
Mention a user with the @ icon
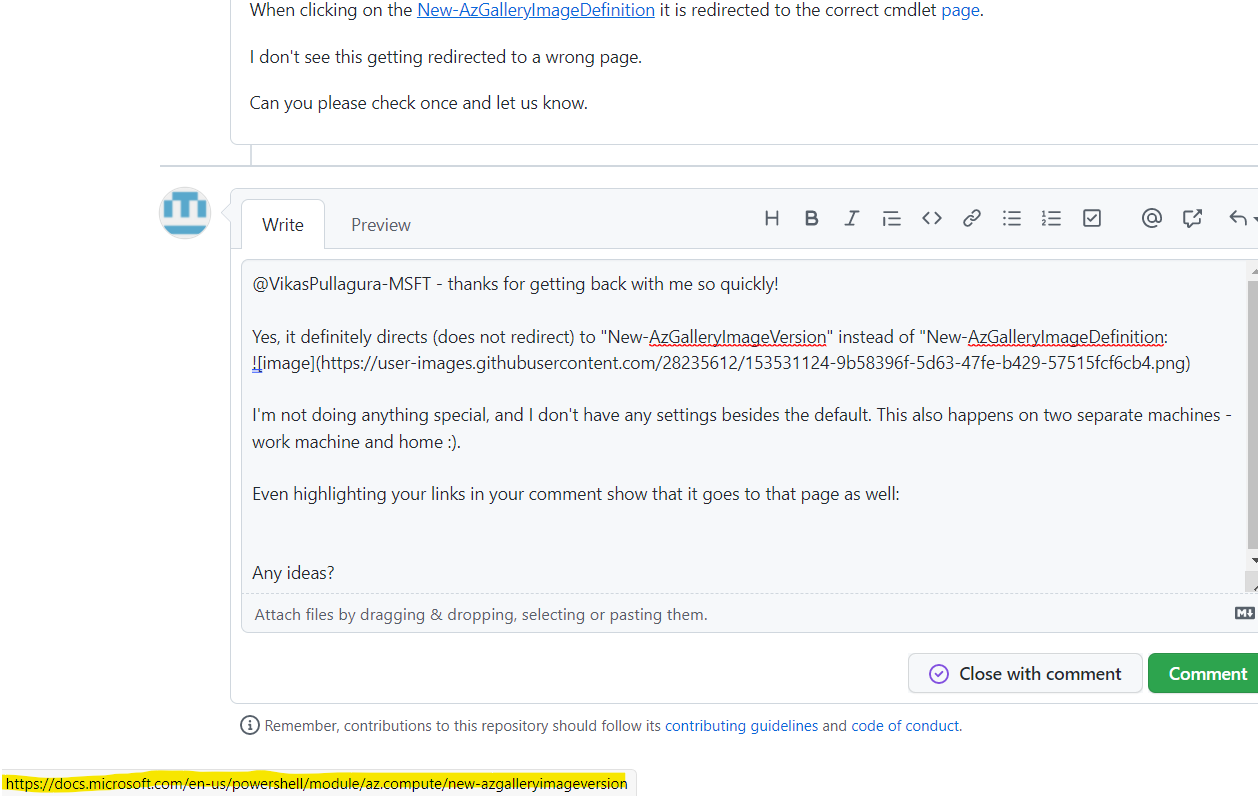coord(1151,218)
